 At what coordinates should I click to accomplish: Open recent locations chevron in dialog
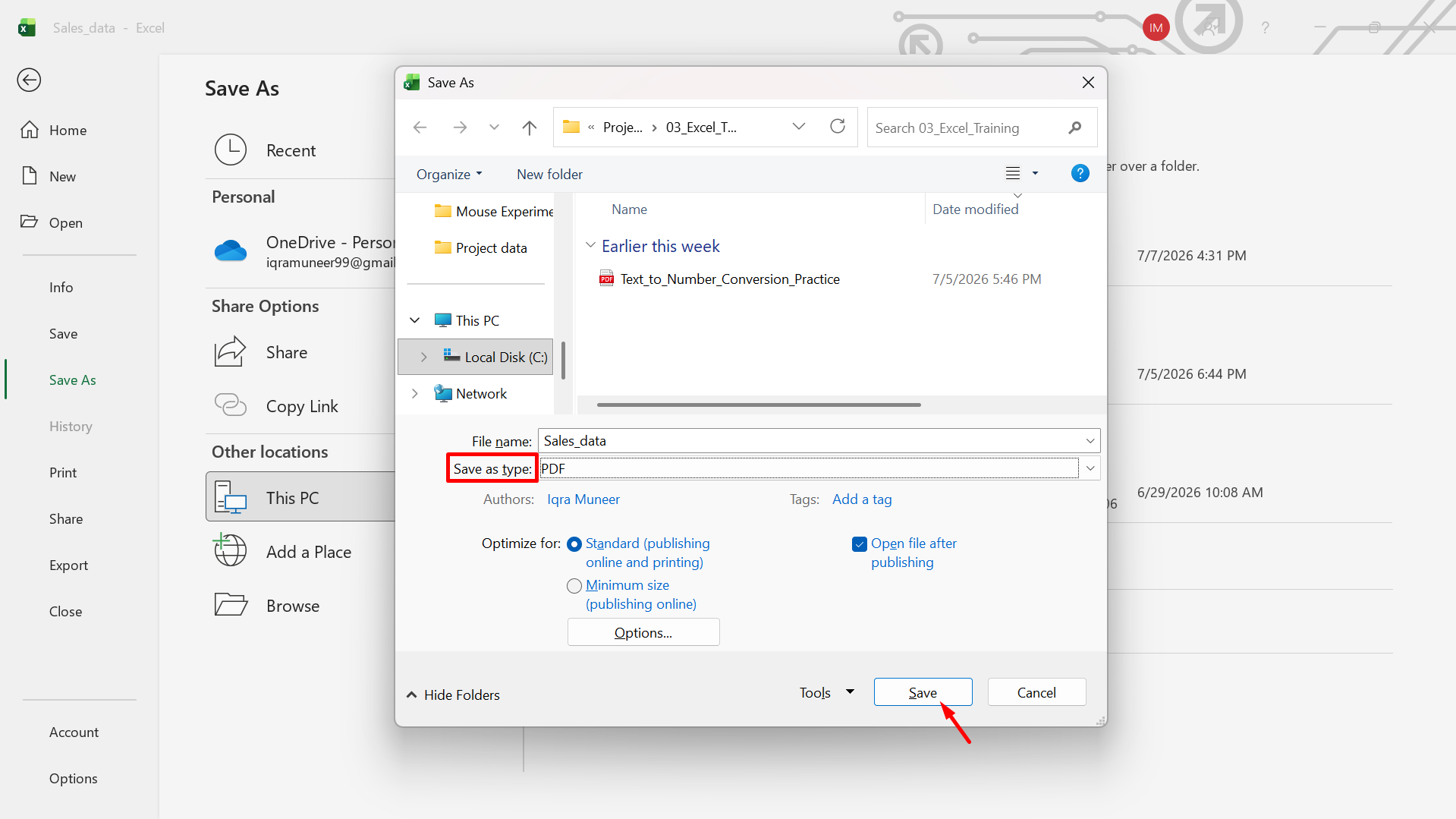tap(494, 127)
